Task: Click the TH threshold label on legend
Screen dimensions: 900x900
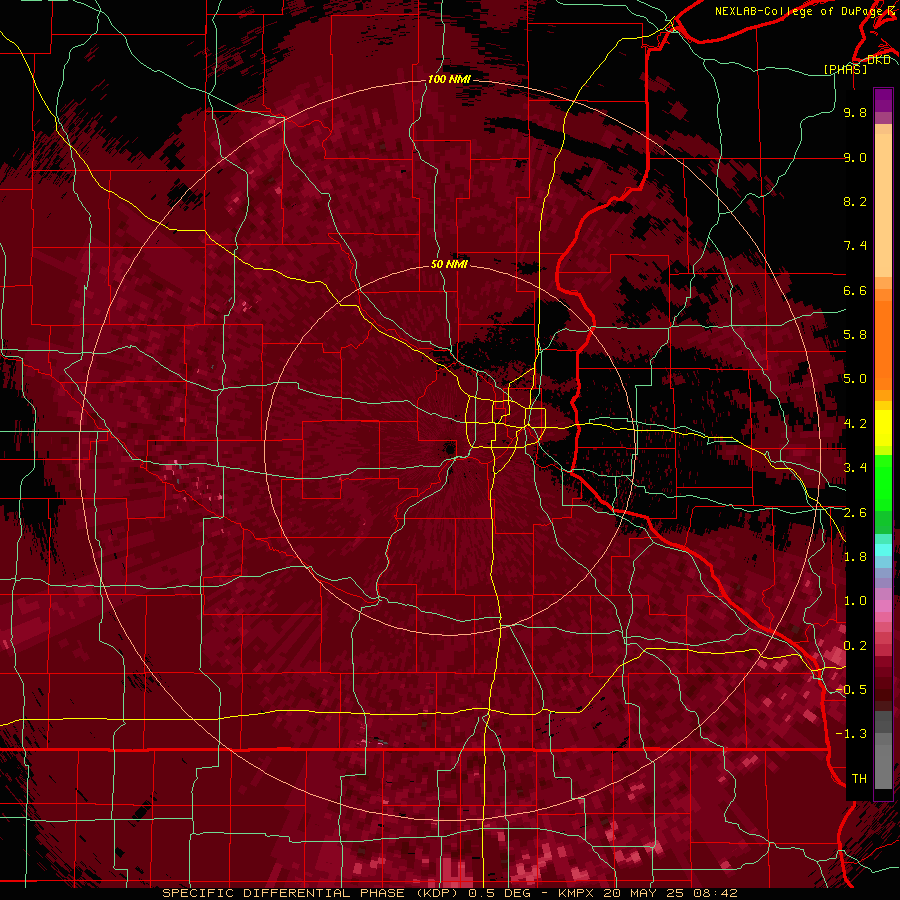Action: tap(859, 779)
